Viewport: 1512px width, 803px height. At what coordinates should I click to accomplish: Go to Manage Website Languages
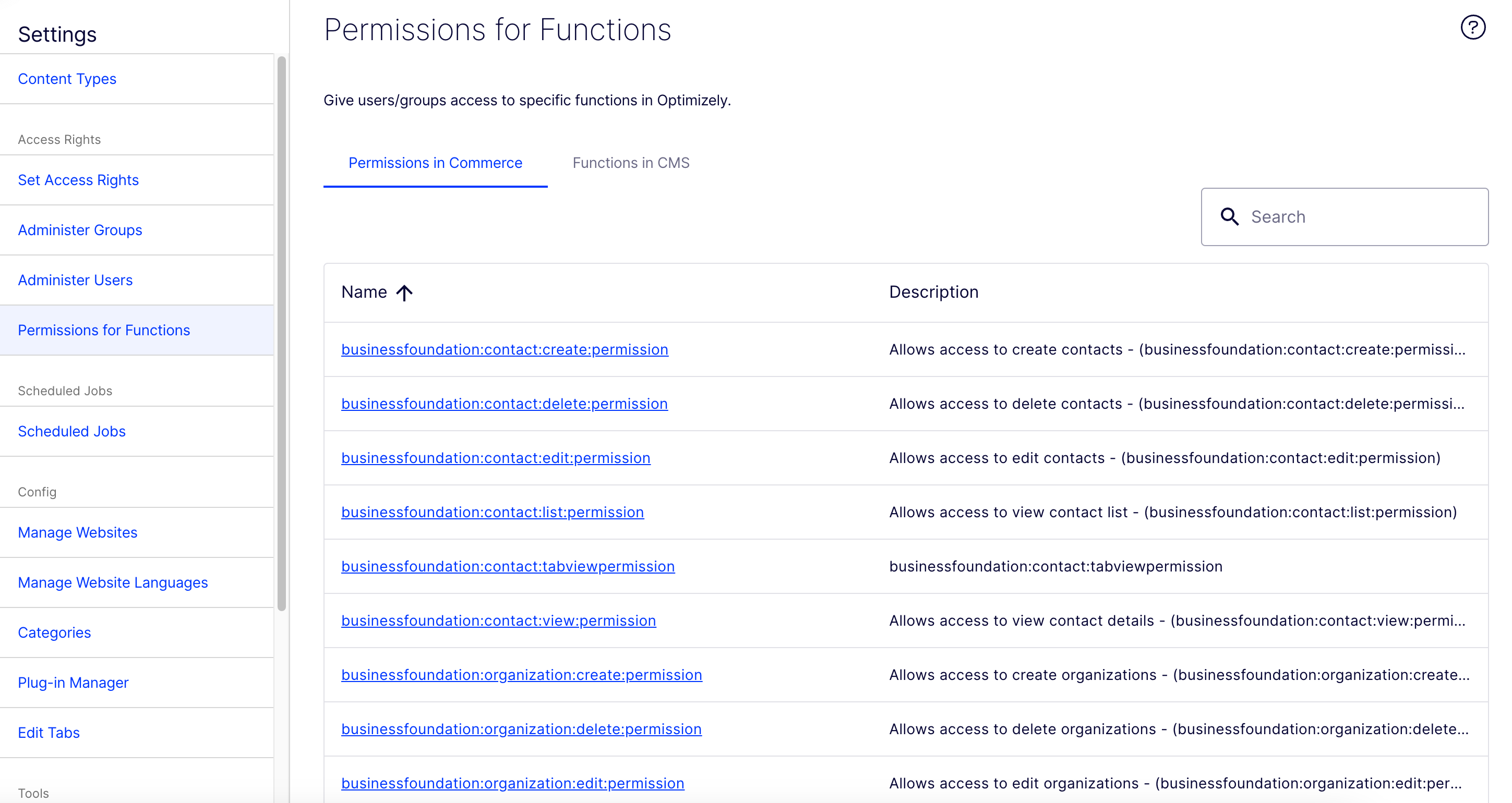pyautogui.click(x=113, y=582)
